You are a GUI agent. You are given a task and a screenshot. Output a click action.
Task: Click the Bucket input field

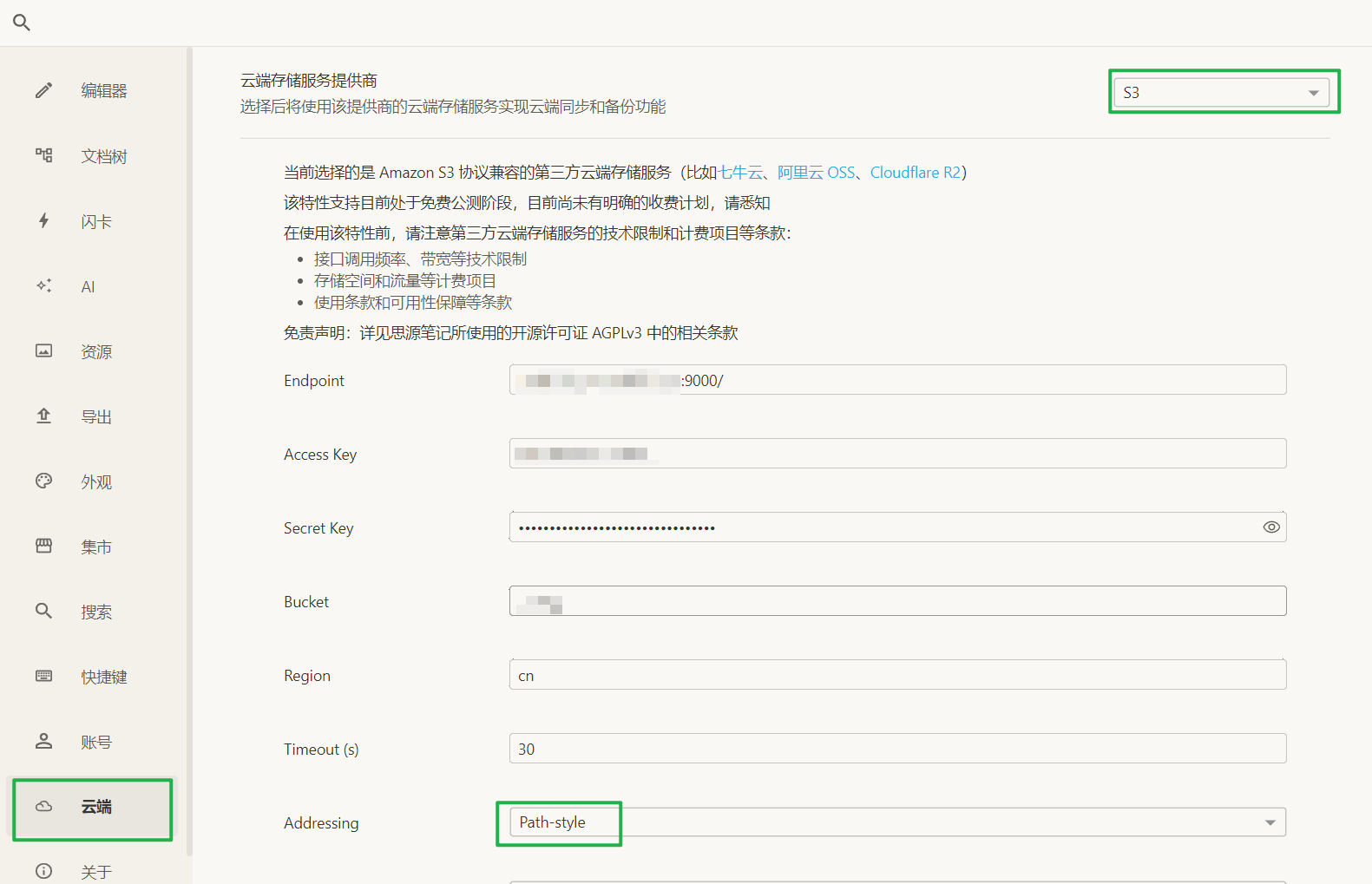pos(897,601)
